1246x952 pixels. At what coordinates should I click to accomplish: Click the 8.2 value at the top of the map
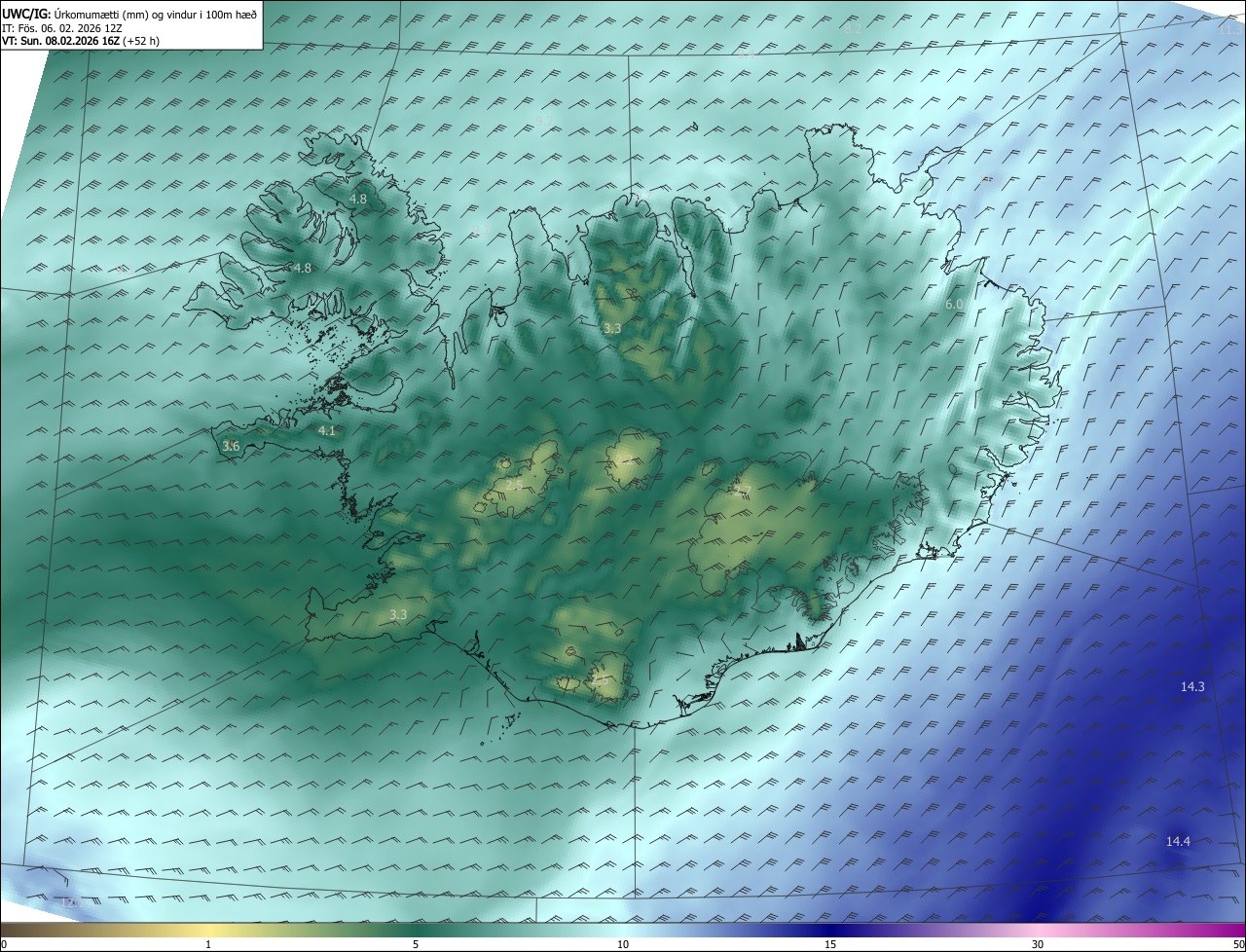pyautogui.click(x=853, y=29)
